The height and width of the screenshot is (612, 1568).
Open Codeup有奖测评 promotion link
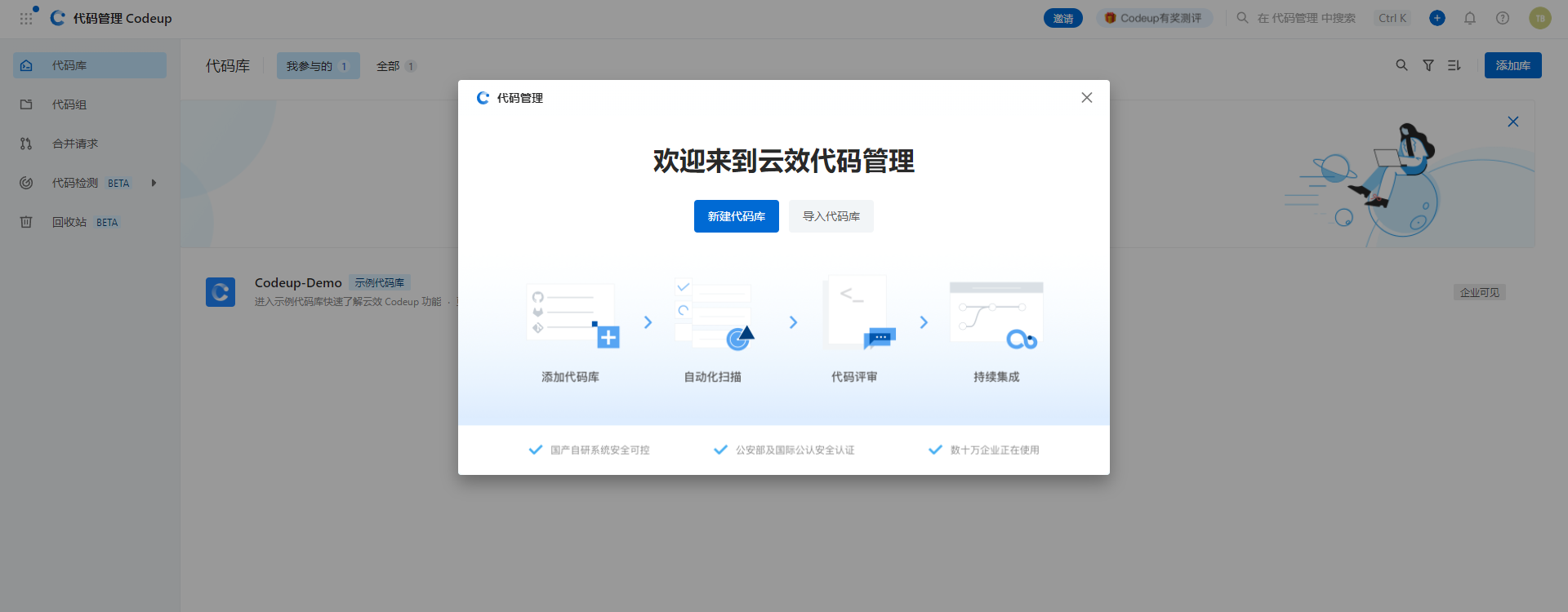[x=1154, y=18]
